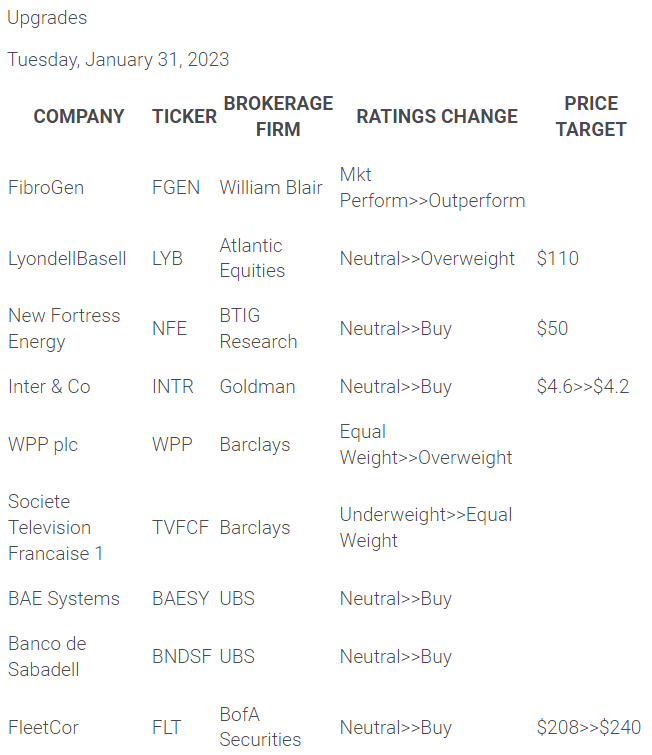Click the Tuesday, January 31, 2023 date
This screenshot has width=652, height=755.
(x=118, y=59)
